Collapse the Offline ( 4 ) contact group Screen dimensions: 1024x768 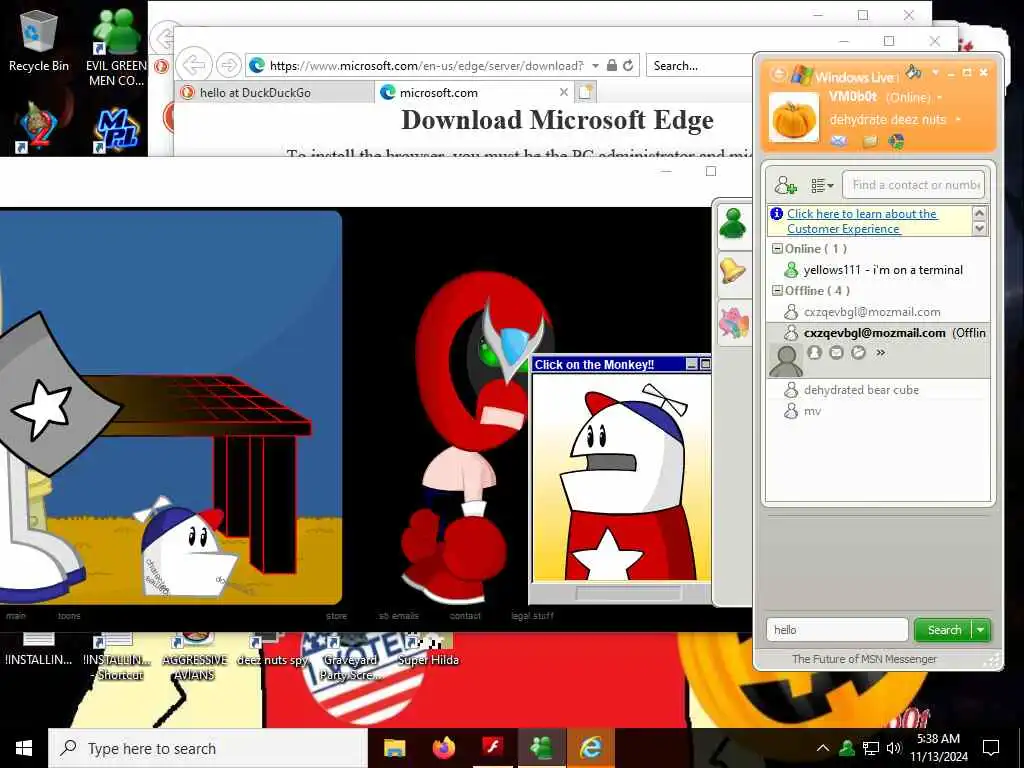tap(777, 291)
